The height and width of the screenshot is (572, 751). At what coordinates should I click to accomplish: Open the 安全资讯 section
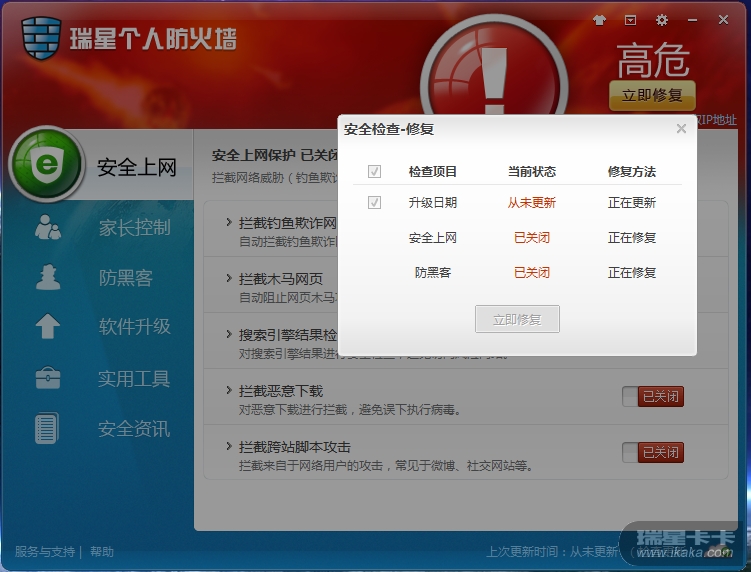click(x=134, y=429)
